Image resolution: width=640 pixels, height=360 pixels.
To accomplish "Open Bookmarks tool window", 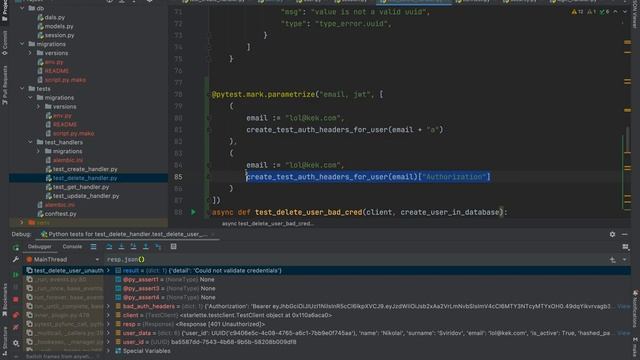I will [x=4, y=299].
